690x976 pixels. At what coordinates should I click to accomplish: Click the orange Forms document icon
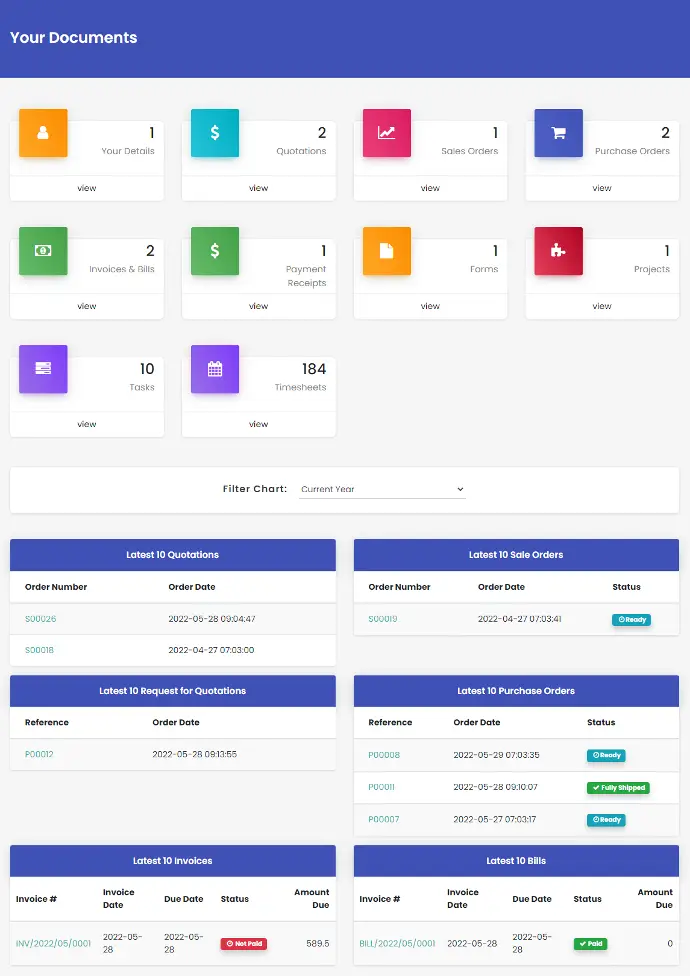tap(387, 251)
